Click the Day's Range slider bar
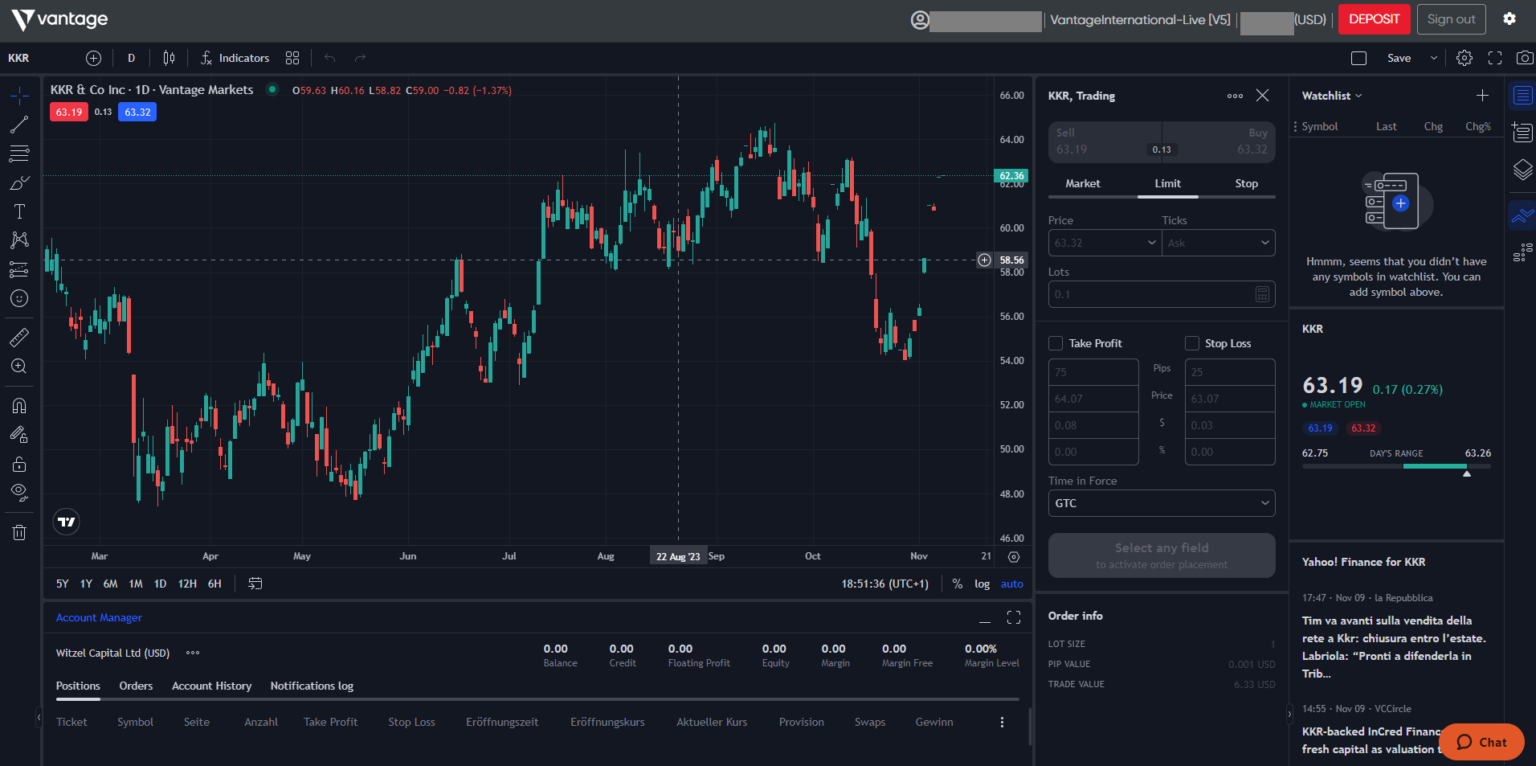This screenshot has height=766, width=1536. (1396, 466)
